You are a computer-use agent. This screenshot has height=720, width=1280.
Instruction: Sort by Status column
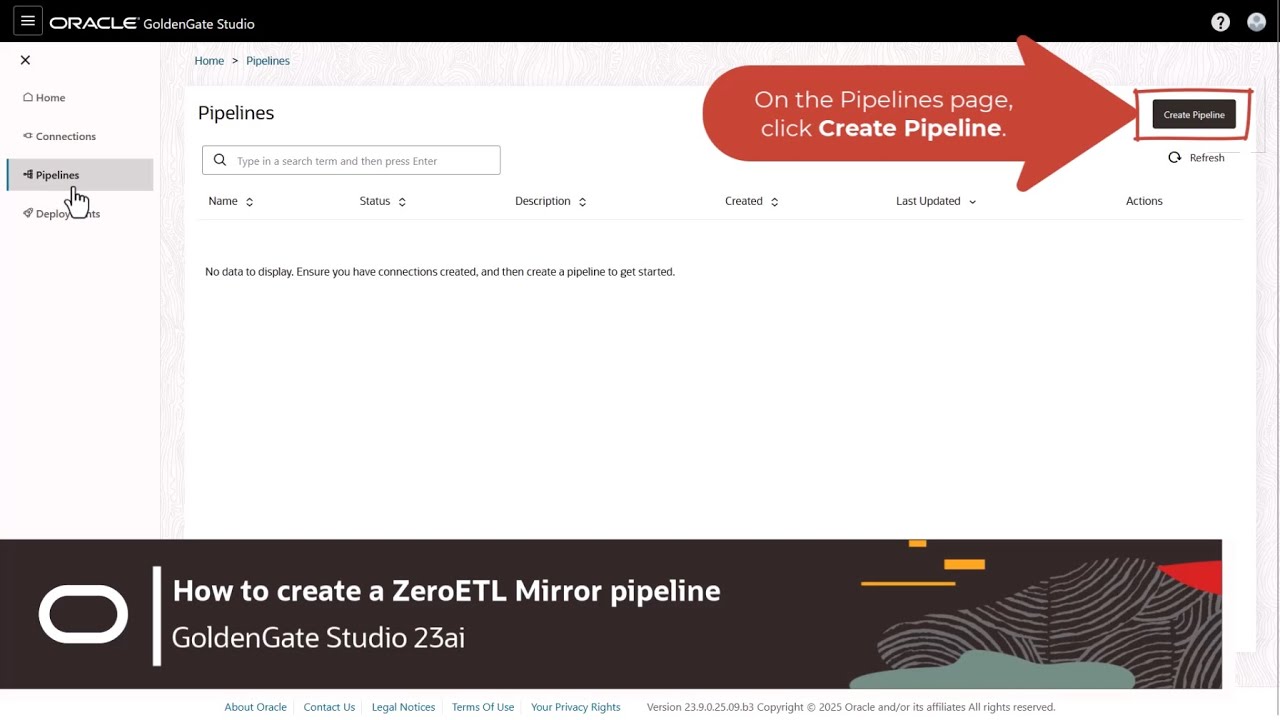pos(383,201)
